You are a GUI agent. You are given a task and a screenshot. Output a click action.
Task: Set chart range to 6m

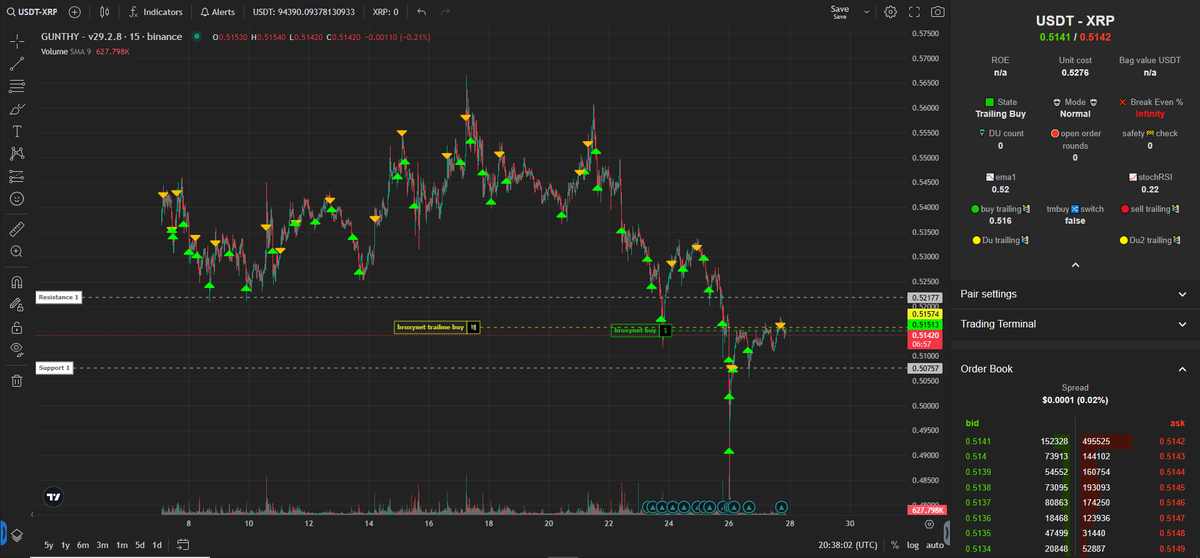(x=83, y=545)
